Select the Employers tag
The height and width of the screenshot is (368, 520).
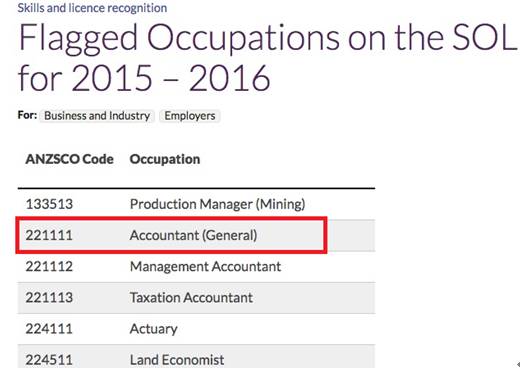point(190,116)
